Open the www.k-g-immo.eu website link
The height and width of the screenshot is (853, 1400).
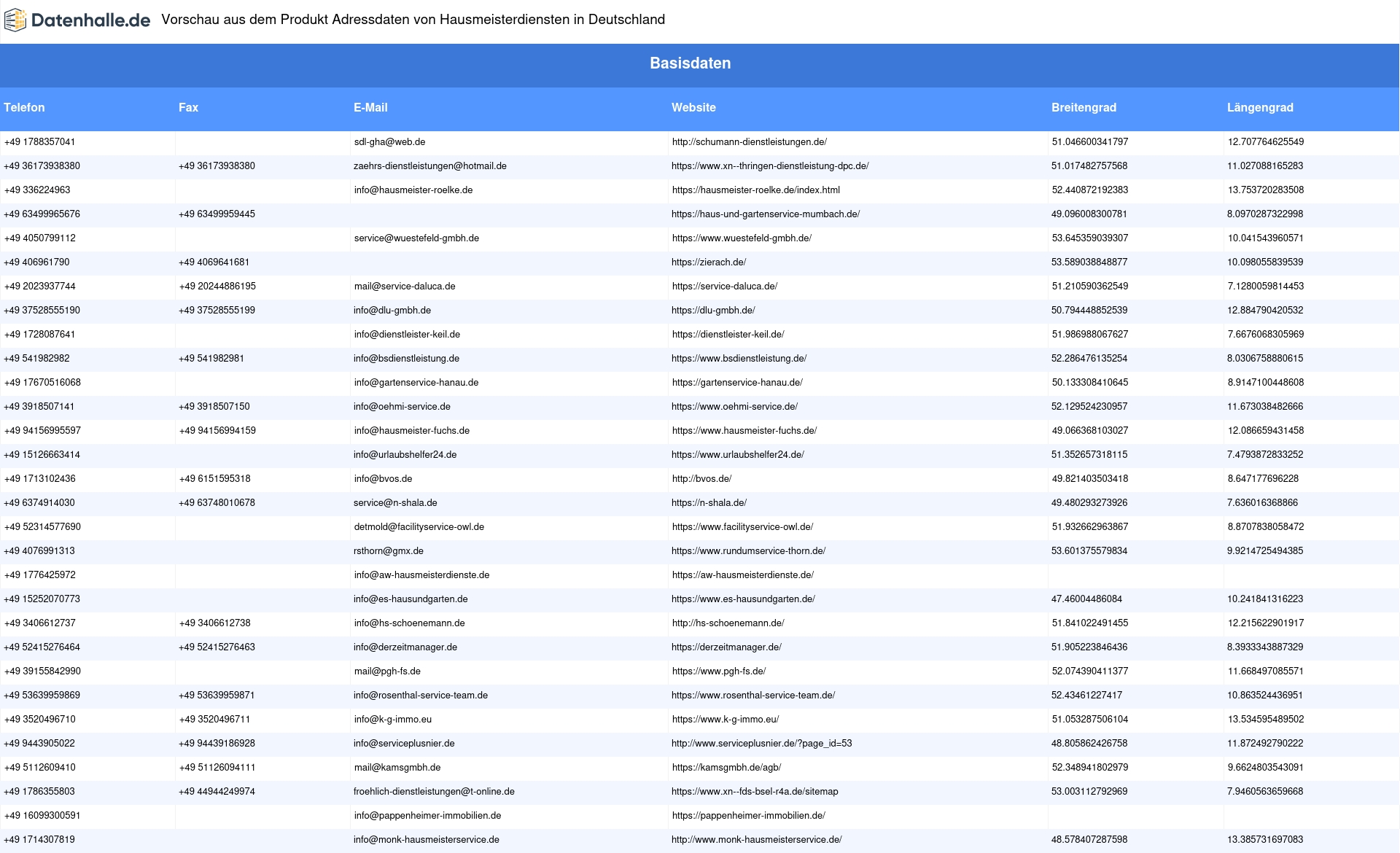click(x=726, y=720)
